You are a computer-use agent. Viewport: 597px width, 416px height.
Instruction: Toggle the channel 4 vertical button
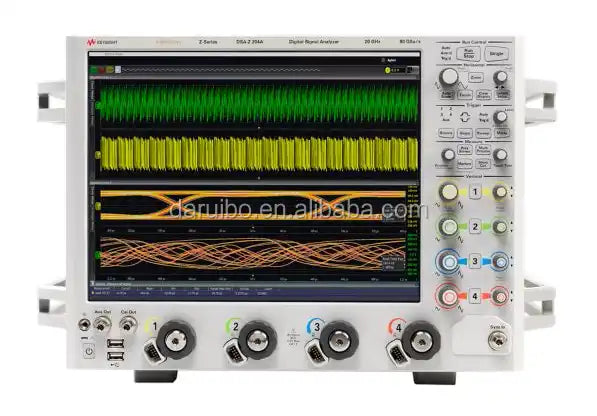tap(475, 296)
